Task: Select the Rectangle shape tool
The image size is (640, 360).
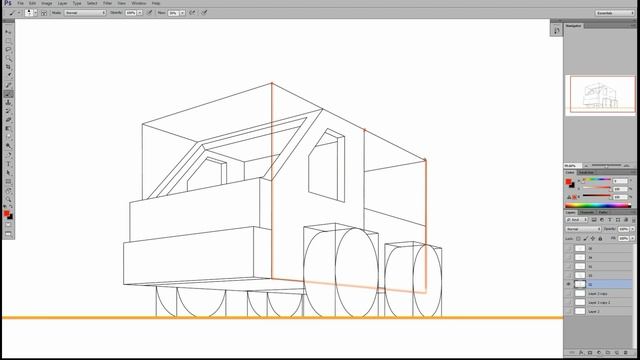Action: 8,182
